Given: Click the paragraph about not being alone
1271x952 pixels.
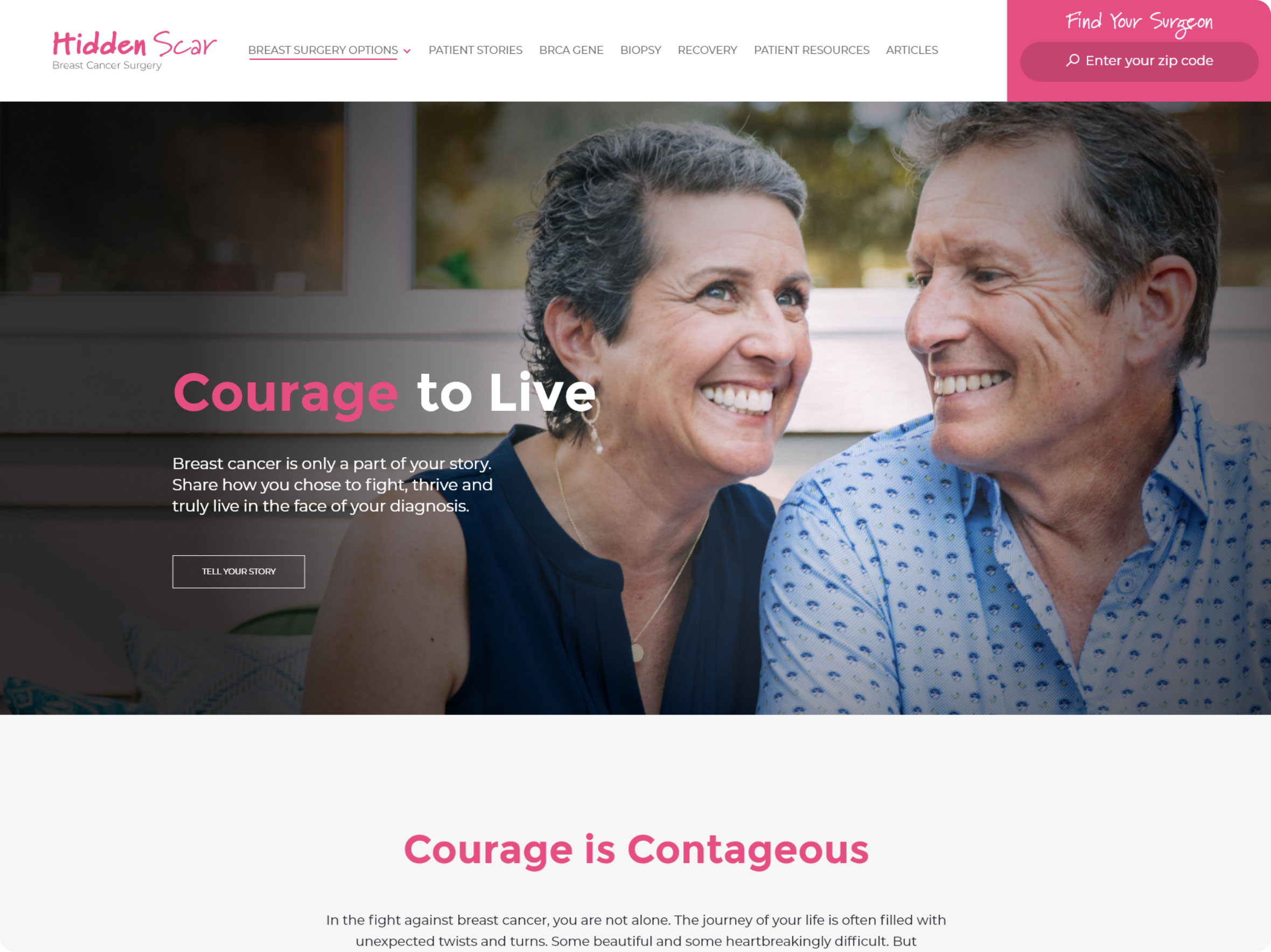Looking at the screenshot, I should 636,930.
